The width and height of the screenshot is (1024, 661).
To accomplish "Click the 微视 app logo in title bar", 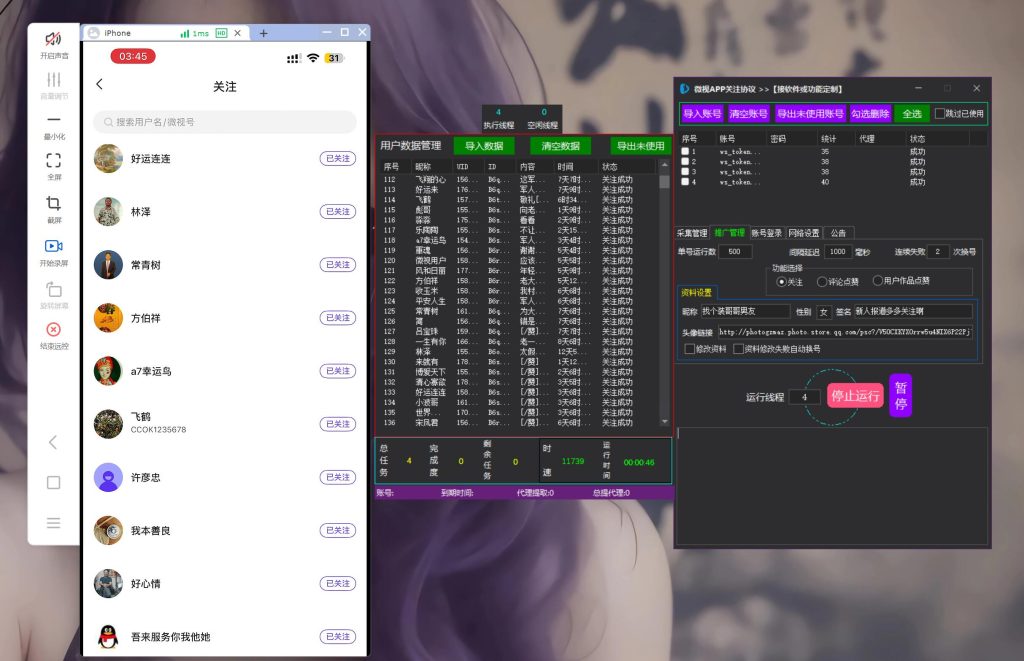I will coord(684,89).
